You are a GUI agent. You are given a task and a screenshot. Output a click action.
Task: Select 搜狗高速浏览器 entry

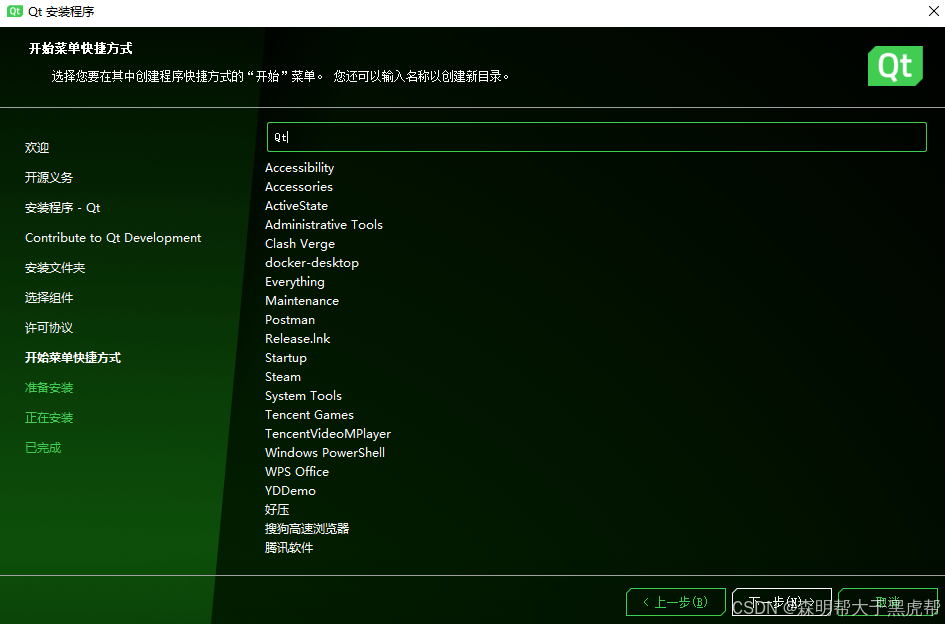pos(307,529)
